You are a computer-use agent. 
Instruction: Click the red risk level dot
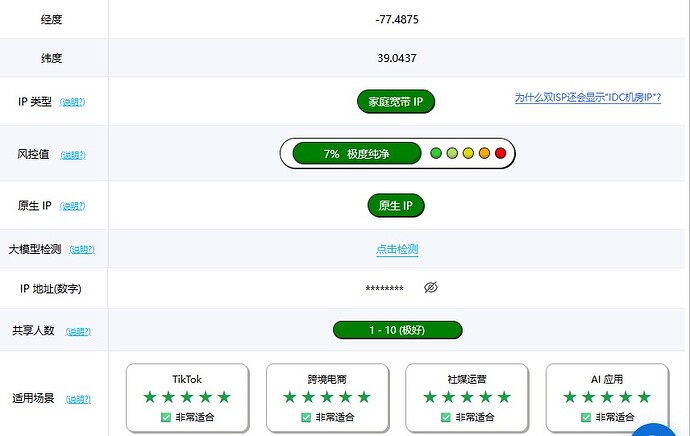[500, 153]
